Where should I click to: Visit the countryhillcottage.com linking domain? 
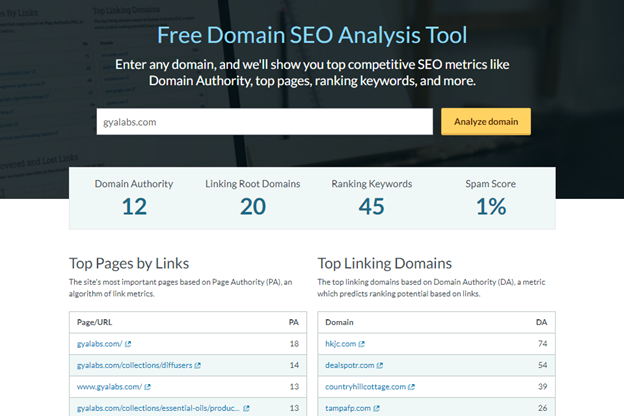pos(365,387)
